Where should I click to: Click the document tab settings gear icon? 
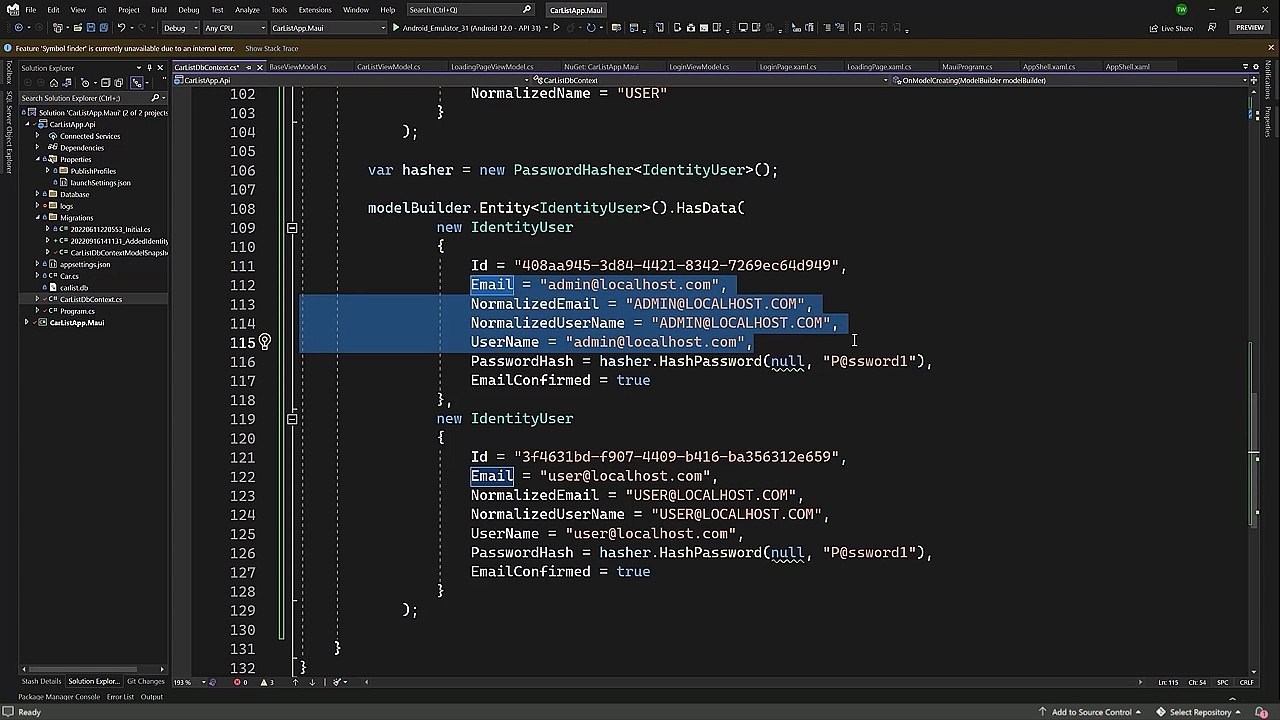coord(1256,67)
